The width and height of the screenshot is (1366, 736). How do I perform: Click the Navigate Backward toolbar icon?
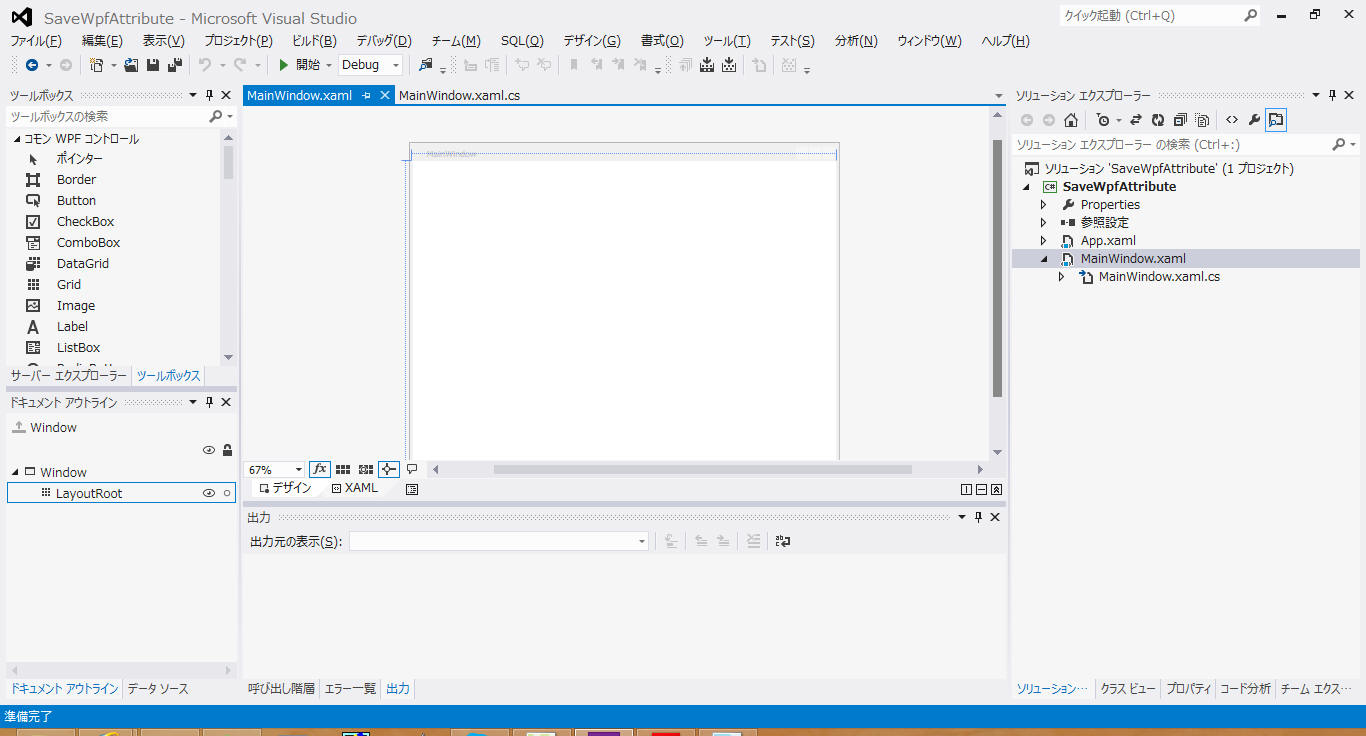point(32,65)
